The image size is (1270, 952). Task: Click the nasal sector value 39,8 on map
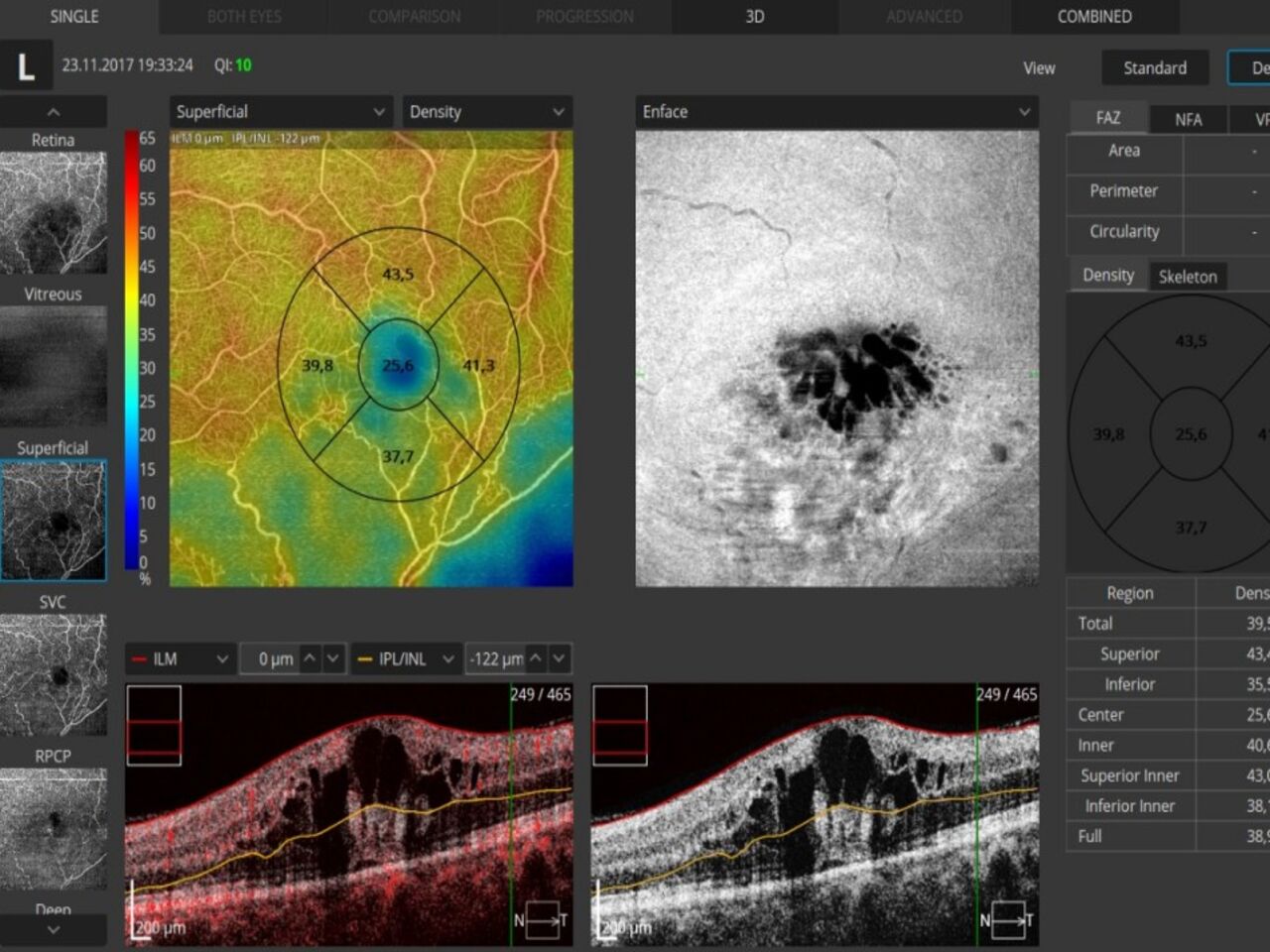pos(317,366)
